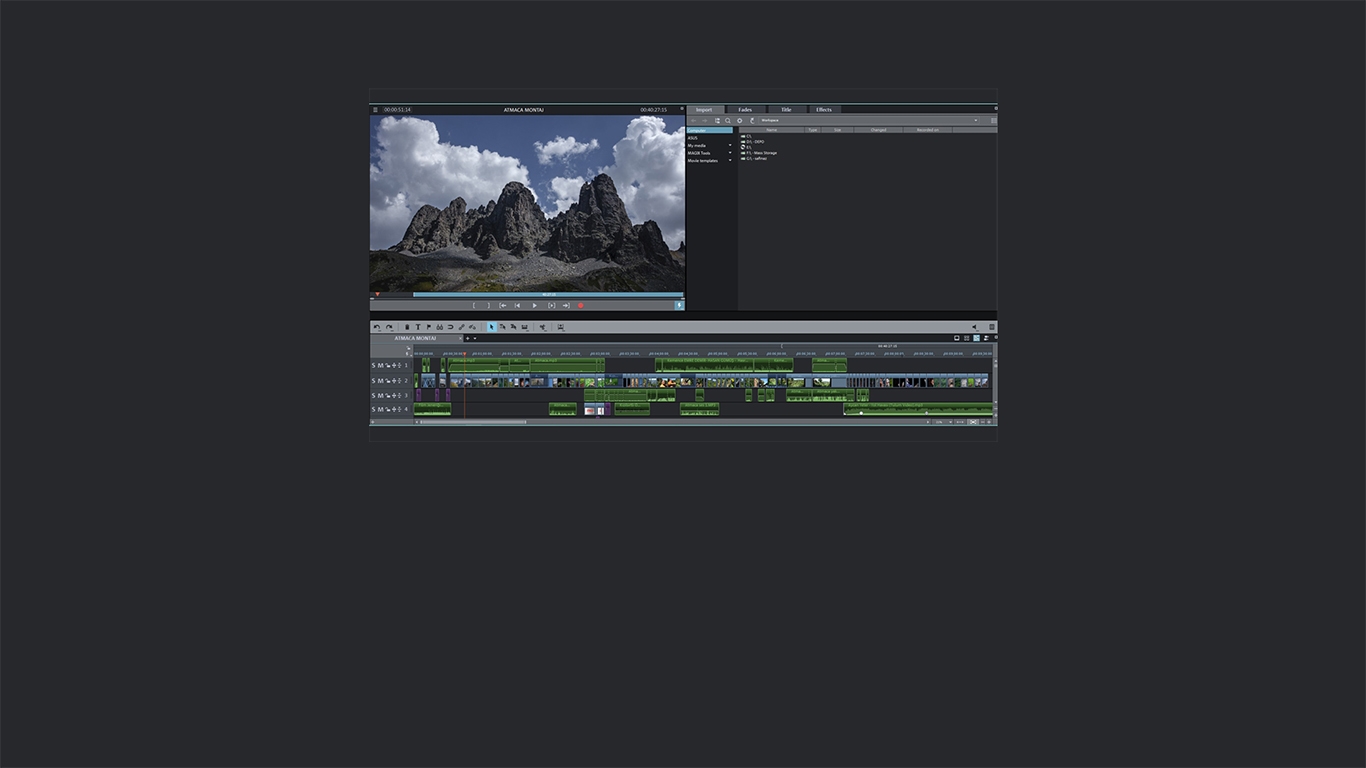Open the Title editor T icon
This screenshot has width=1366, height=768.
point(418,327)
